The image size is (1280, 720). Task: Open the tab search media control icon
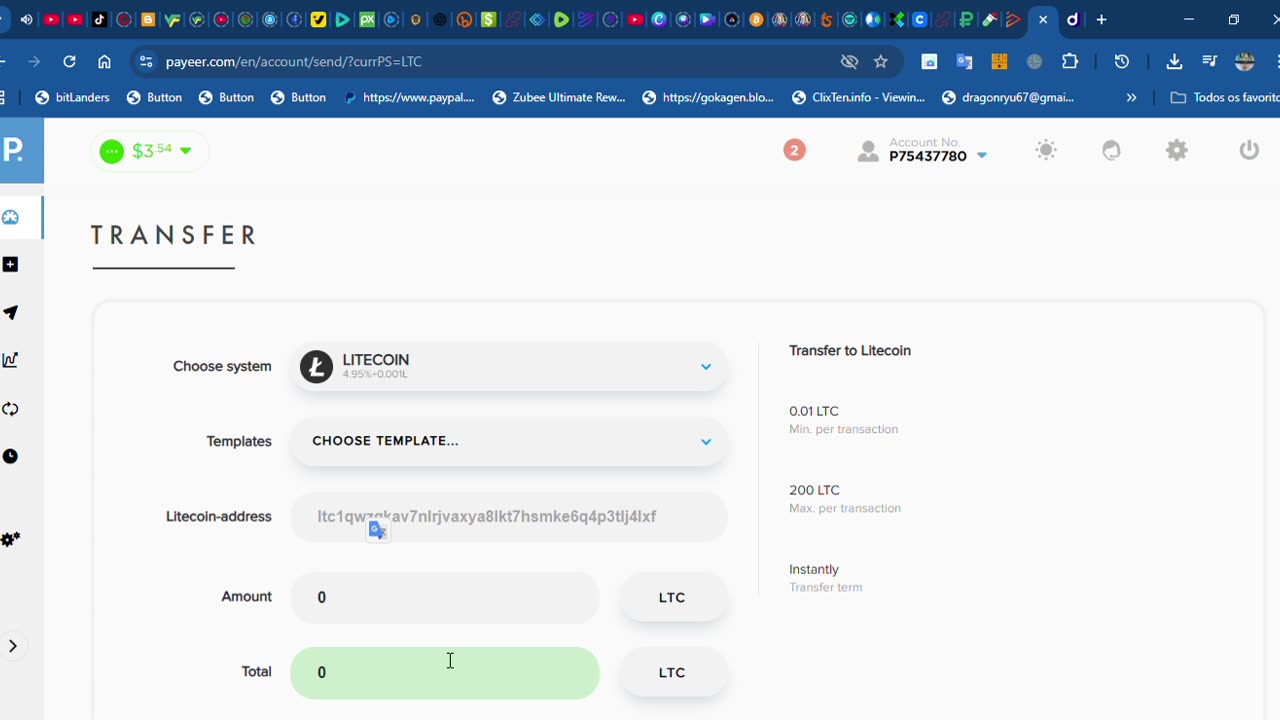tap(1209, 61)
